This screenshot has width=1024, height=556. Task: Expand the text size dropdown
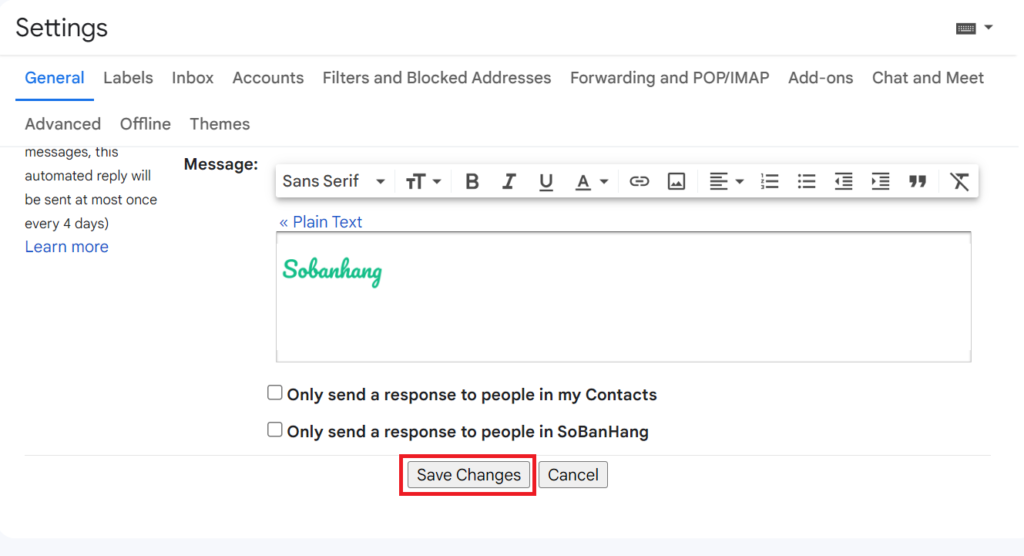423,182
